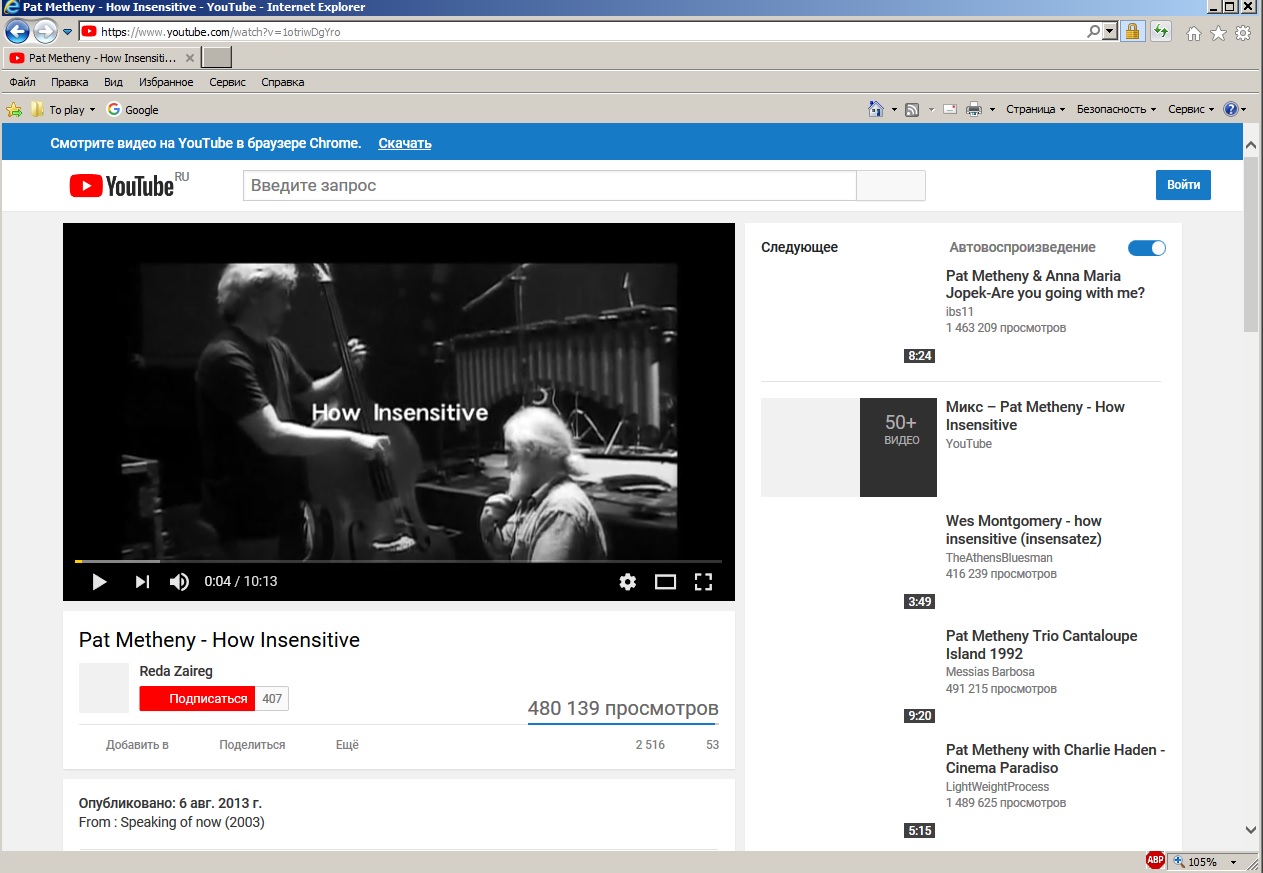Image resolution: width=1263 pixels, height=873 pixels.
Task: Expand the arrow beside command bar Home icon
Action: coord(894,109)
